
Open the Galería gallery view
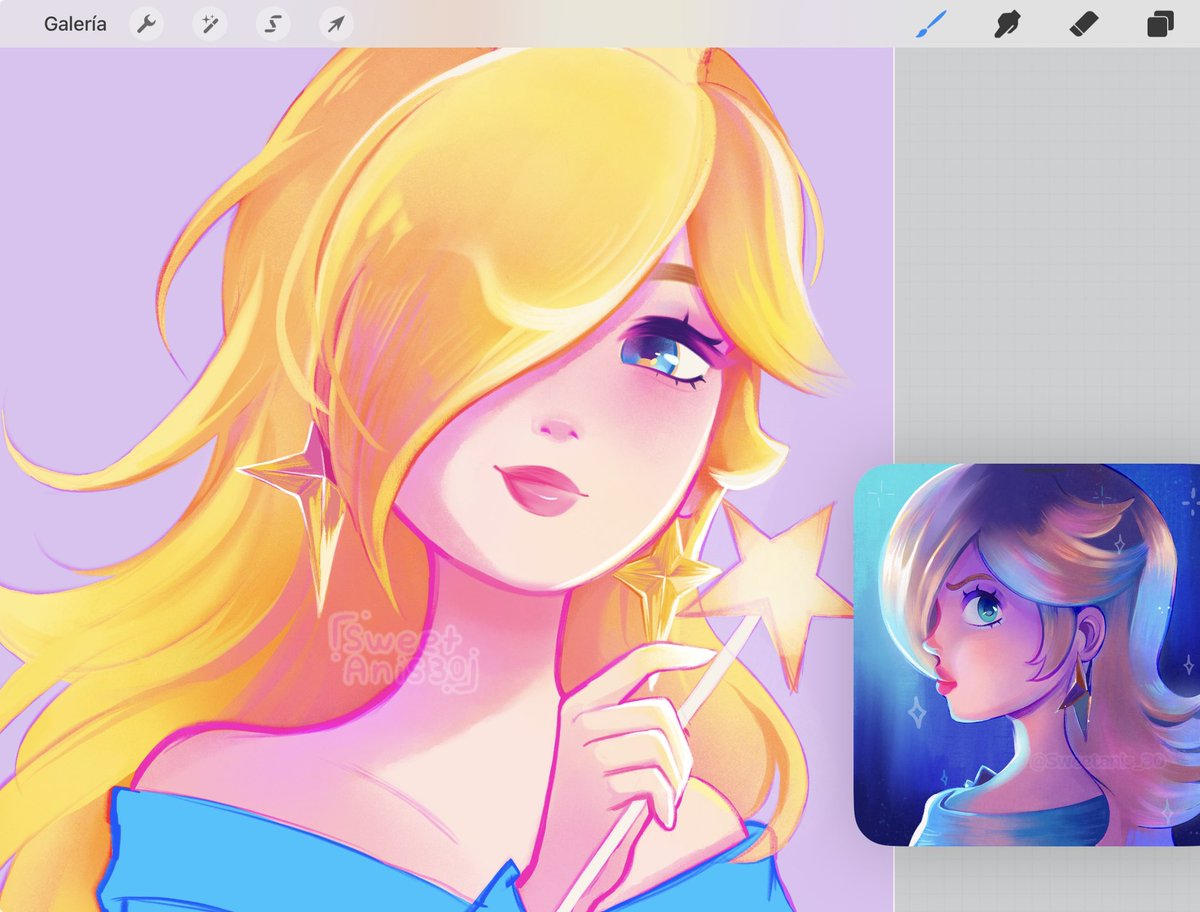(75, 24)
